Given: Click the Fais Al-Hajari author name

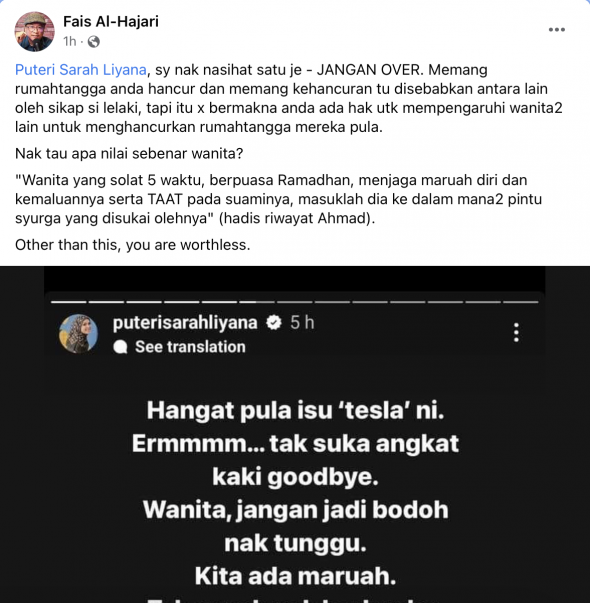Looking at the screenshot, I should coord(111,22).
